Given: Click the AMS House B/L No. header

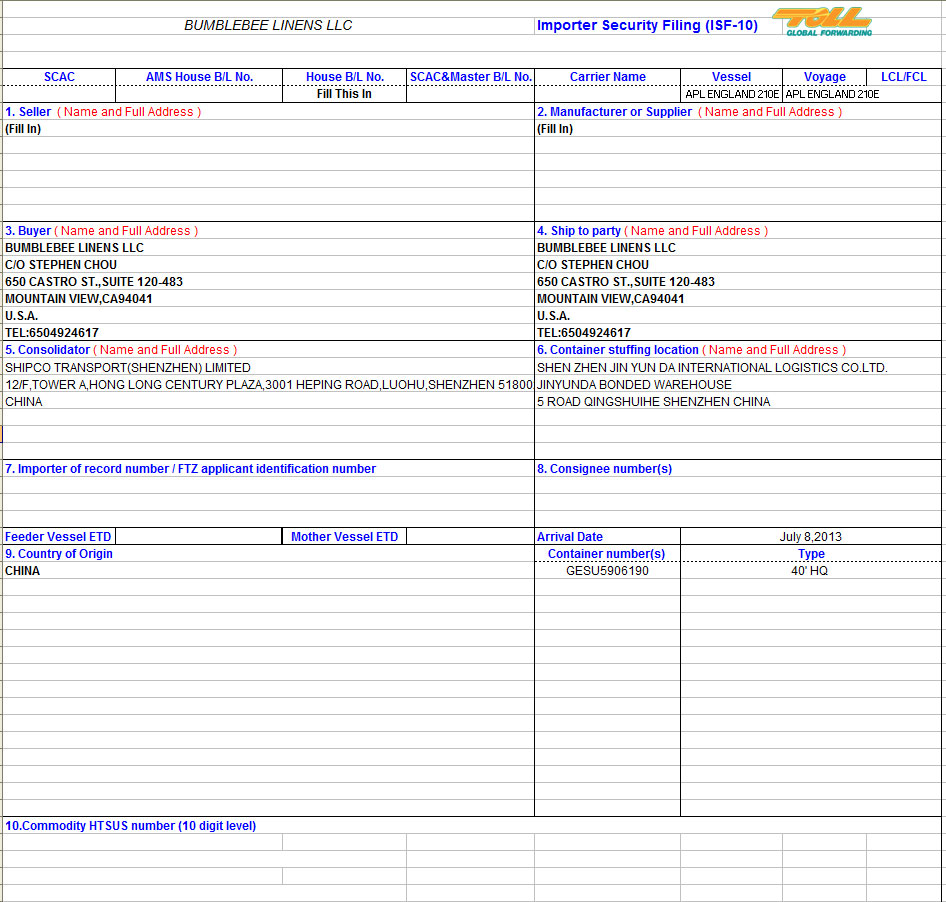Looking at the screenshot, I should 199,77.
